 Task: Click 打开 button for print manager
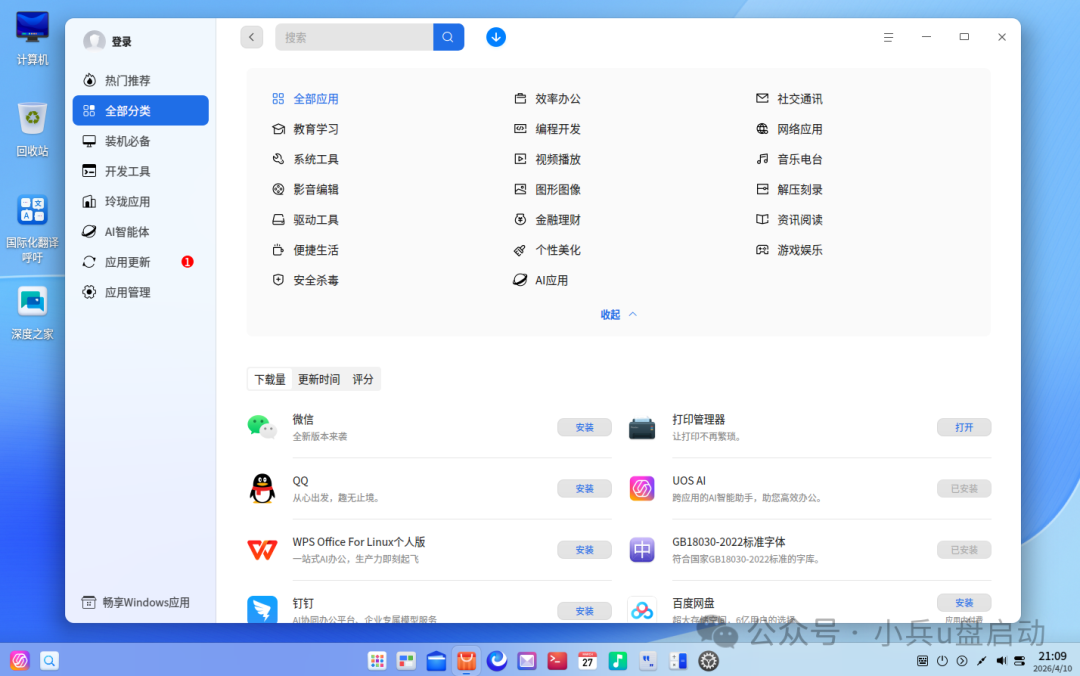[964, 427]
